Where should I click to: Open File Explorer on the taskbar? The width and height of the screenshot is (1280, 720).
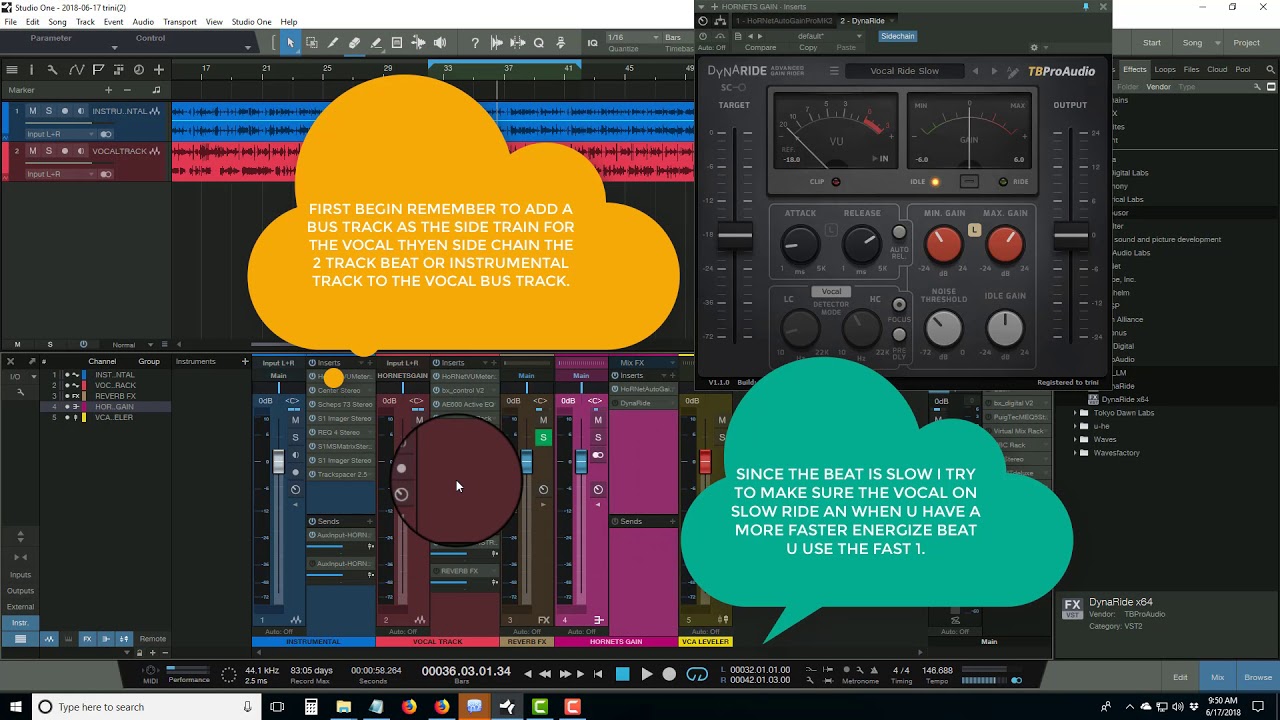coord(344,707)
